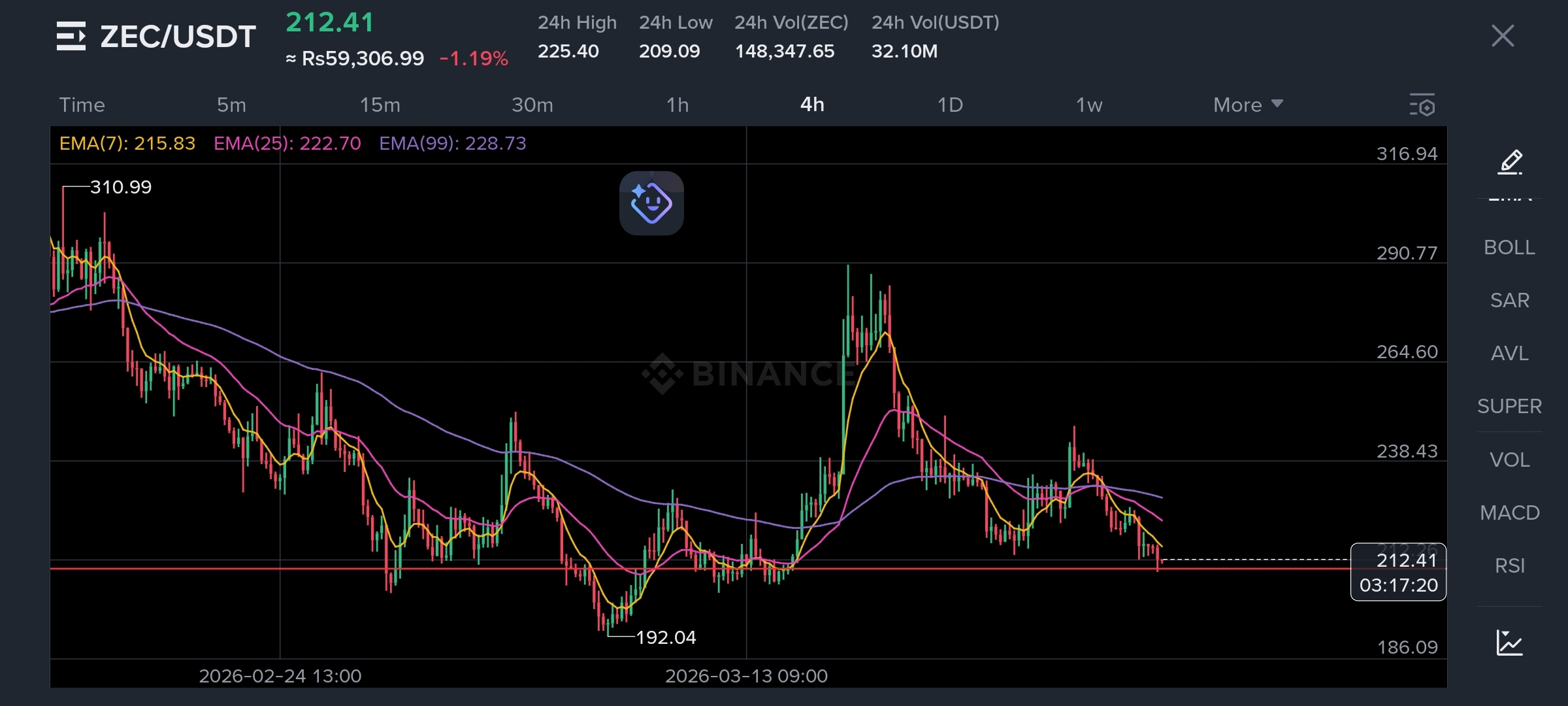
Task: Click the EMA(25): 222.70 label
Action: click(287, 143)
